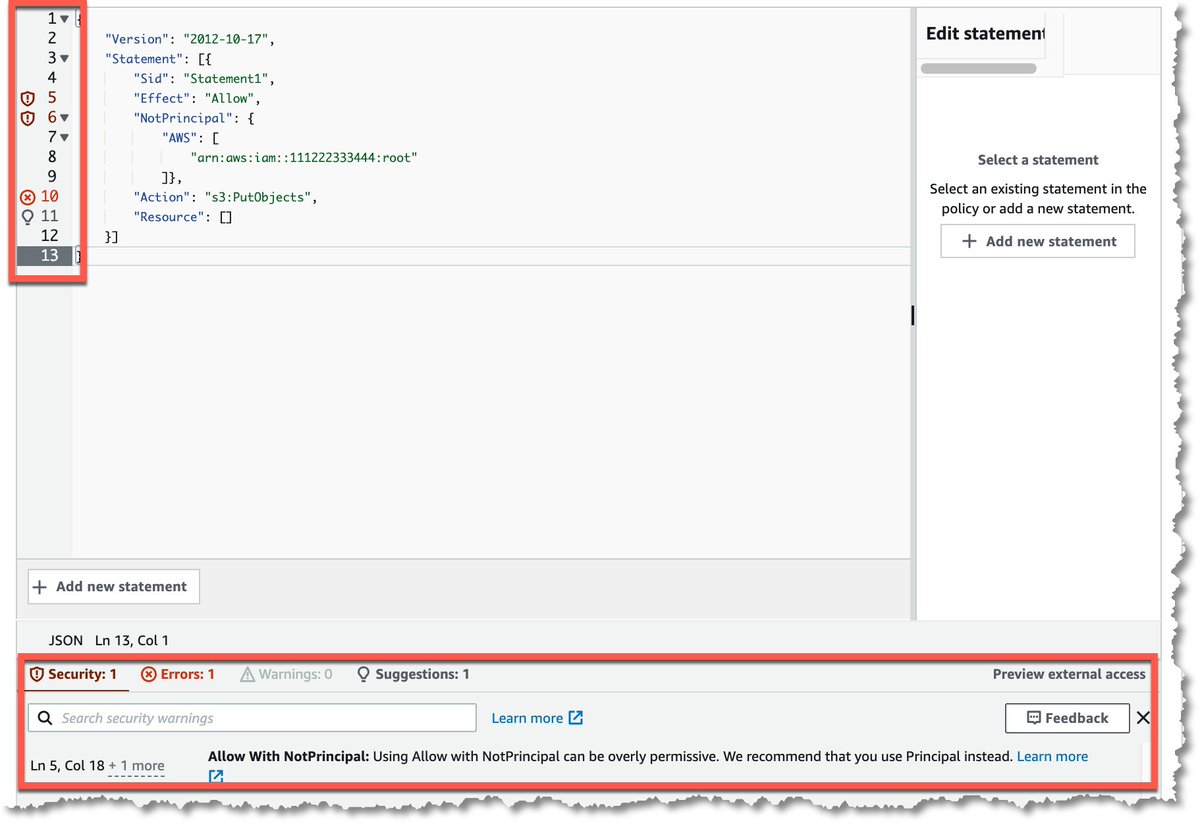Click the "Statement1" Sid value

[x=228, y=78]
